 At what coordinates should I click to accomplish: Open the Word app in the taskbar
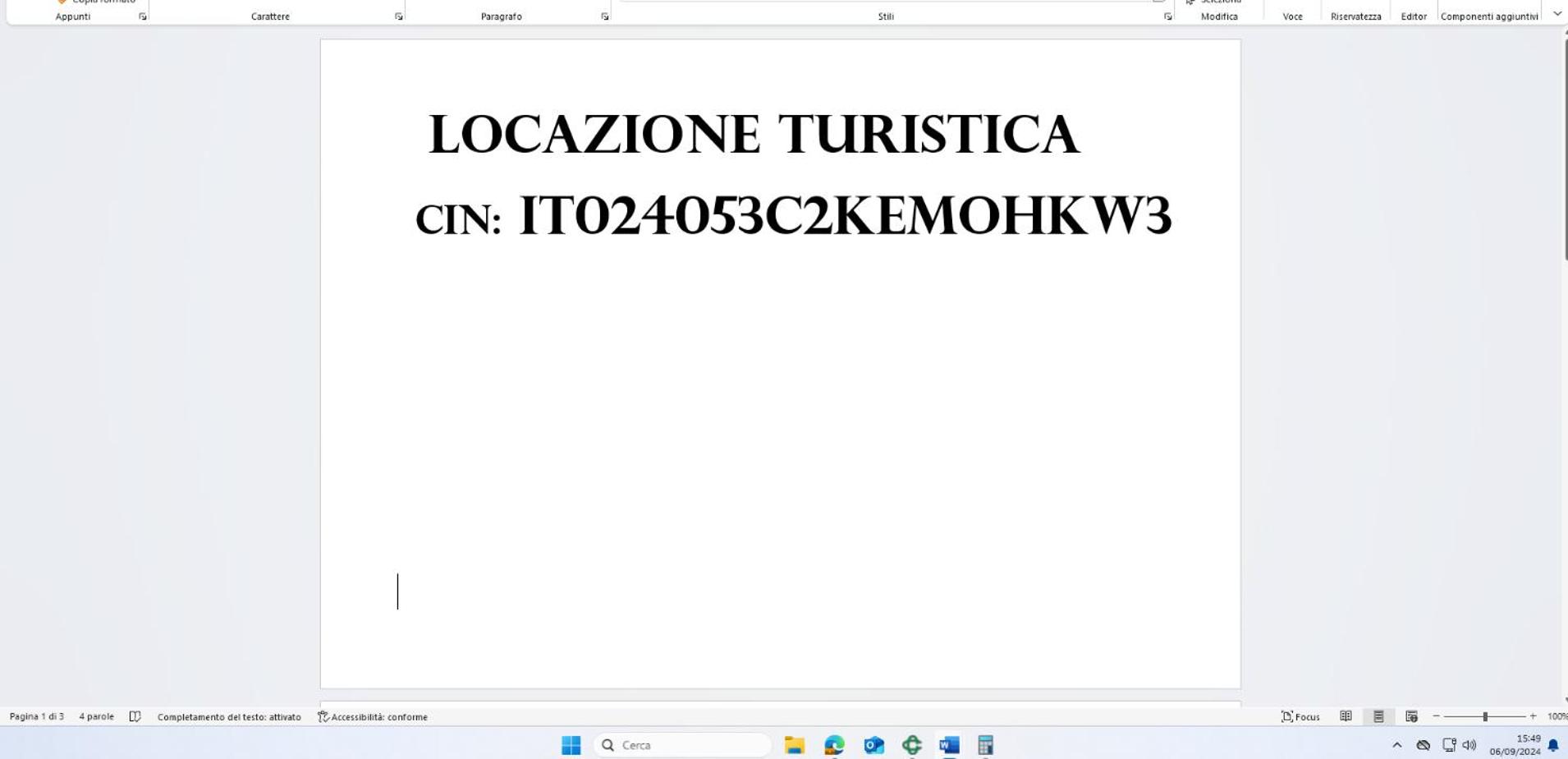click(x=949, y=745)
